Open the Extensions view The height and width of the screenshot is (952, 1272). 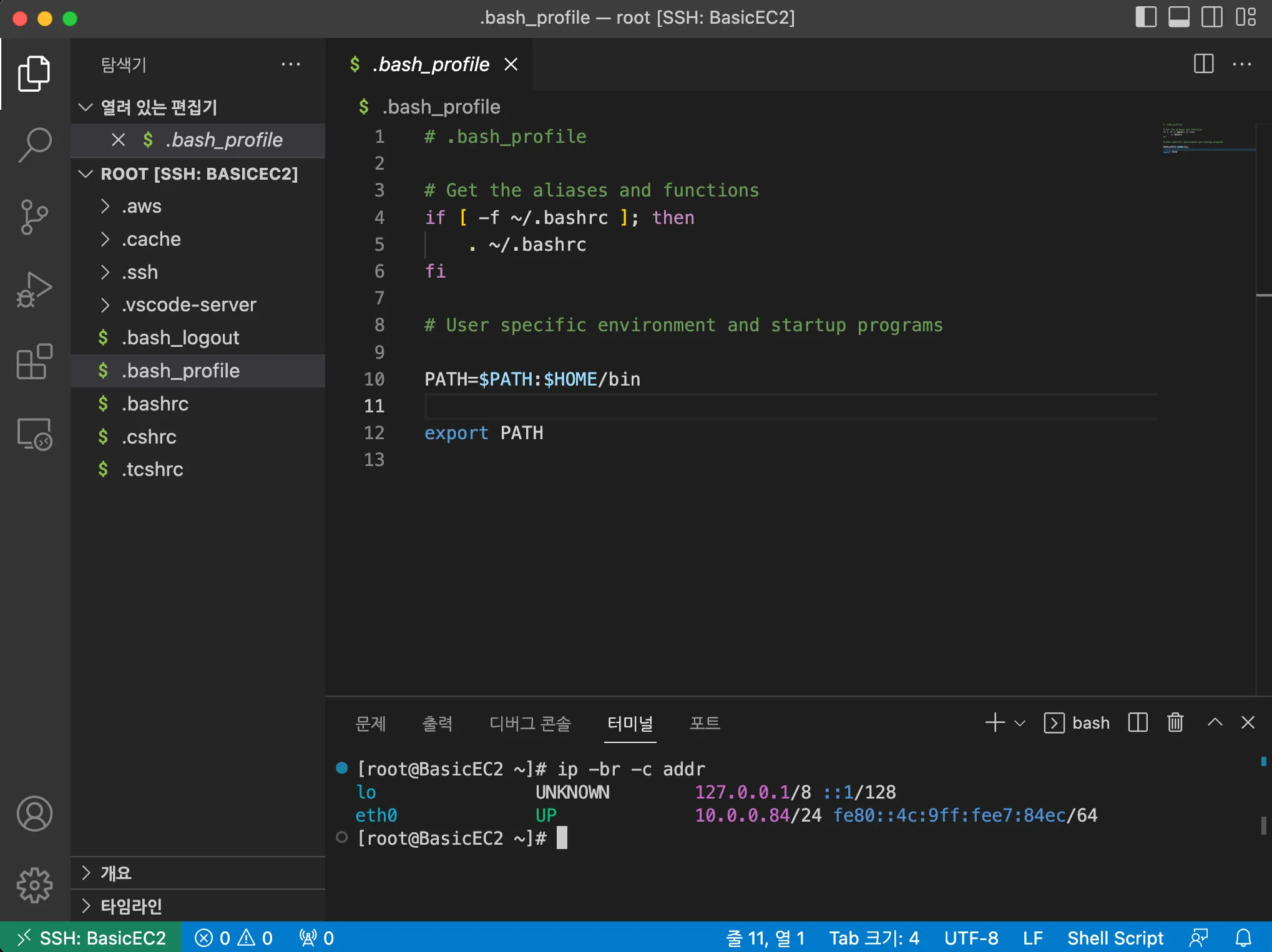[34, 362]
